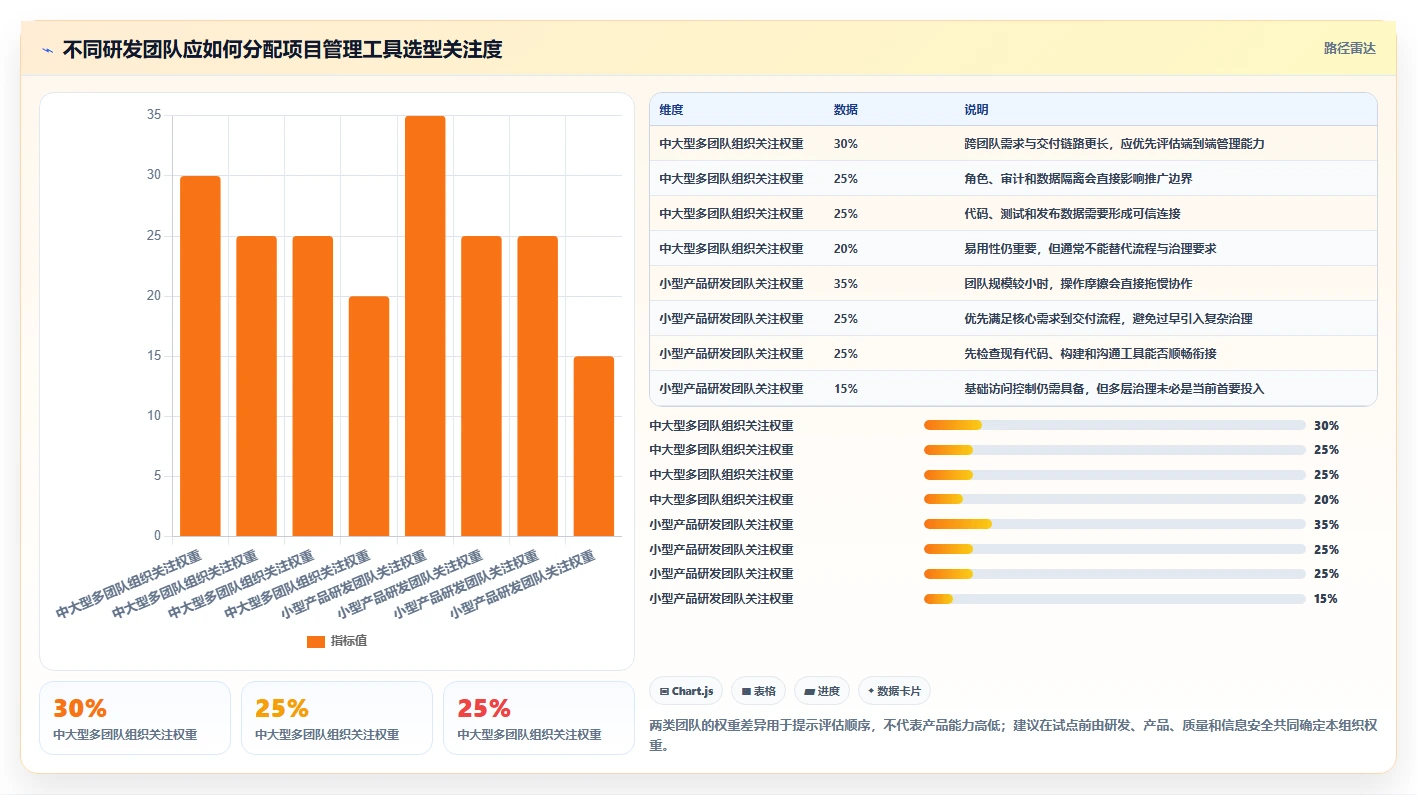Click the cell 代码、测试和发布数据需要形成可信连接

[x=1072, y=214]
